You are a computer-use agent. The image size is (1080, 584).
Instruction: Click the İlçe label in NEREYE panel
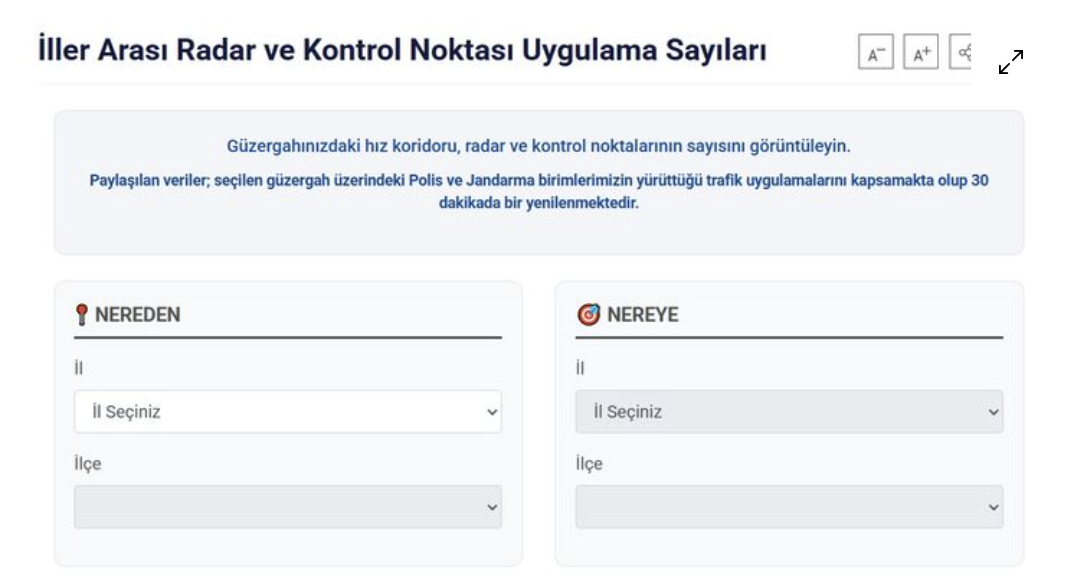click(x=588, y=464)
